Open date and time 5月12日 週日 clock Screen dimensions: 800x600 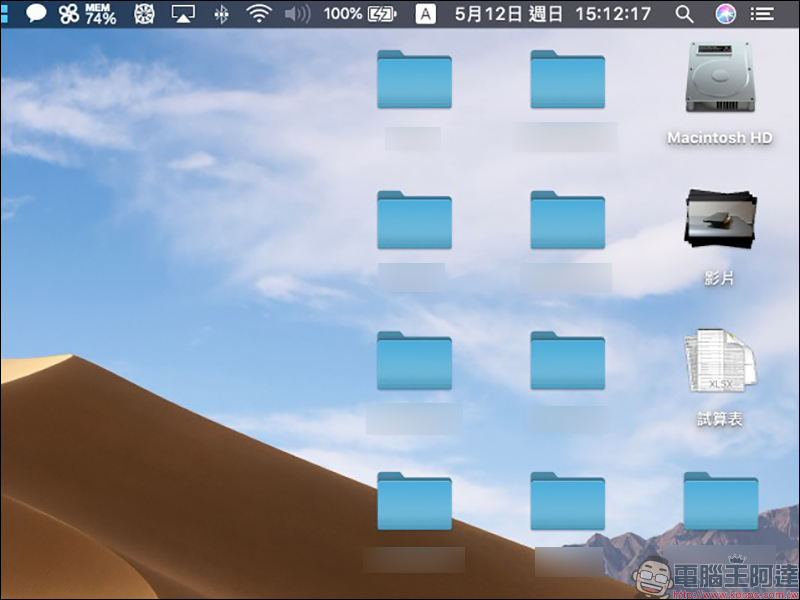[553, 14]
